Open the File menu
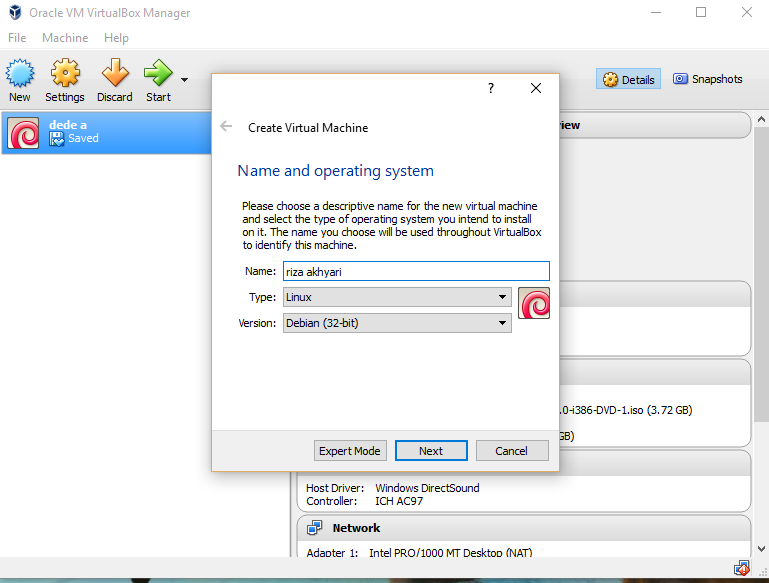This screenshot has width=769, height=583. (x=17, y=38)
